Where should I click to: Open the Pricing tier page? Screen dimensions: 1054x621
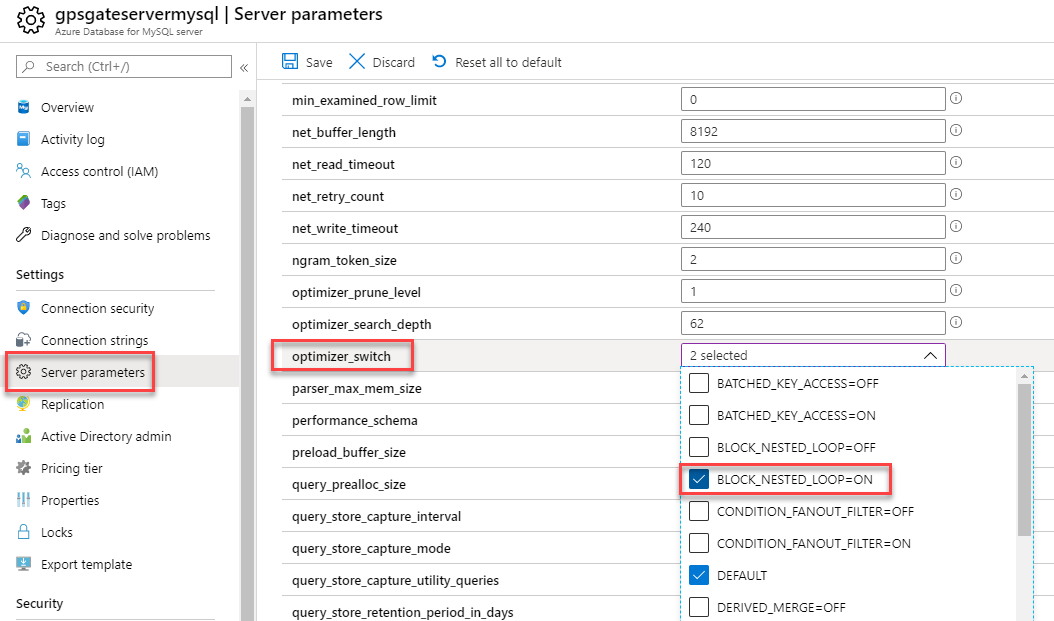72,468
